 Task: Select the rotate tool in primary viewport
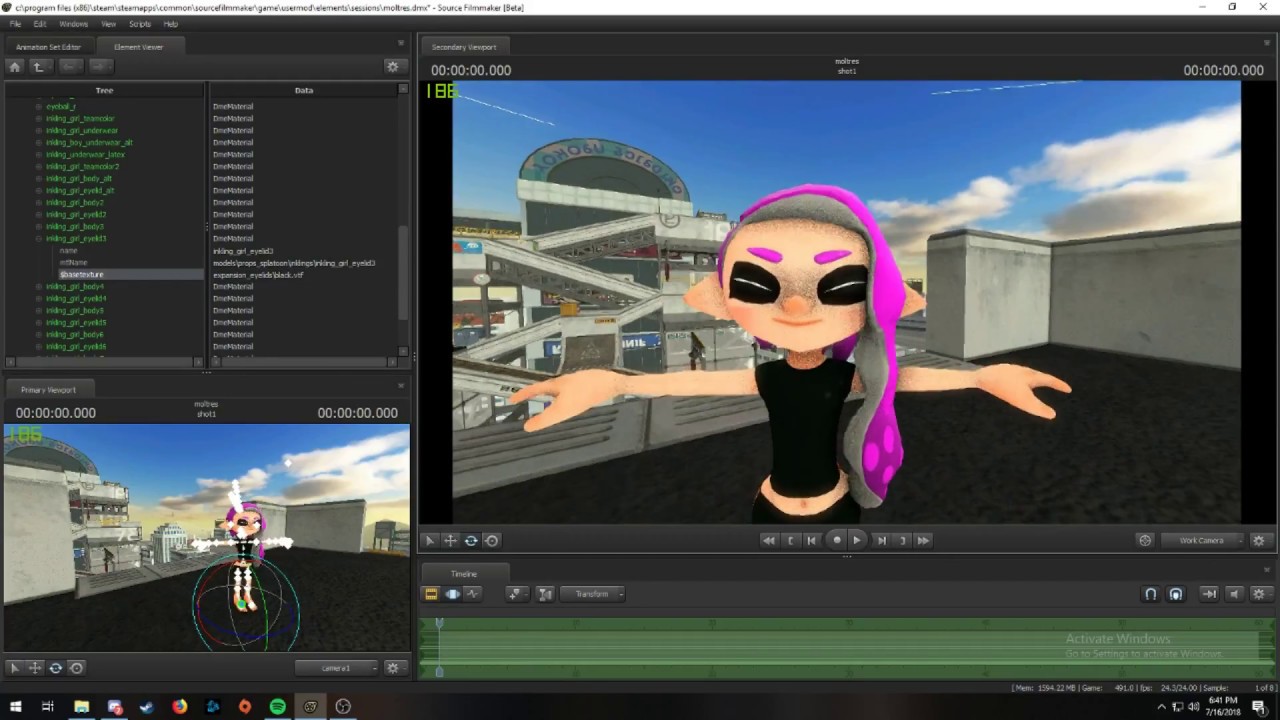[56, 668]
